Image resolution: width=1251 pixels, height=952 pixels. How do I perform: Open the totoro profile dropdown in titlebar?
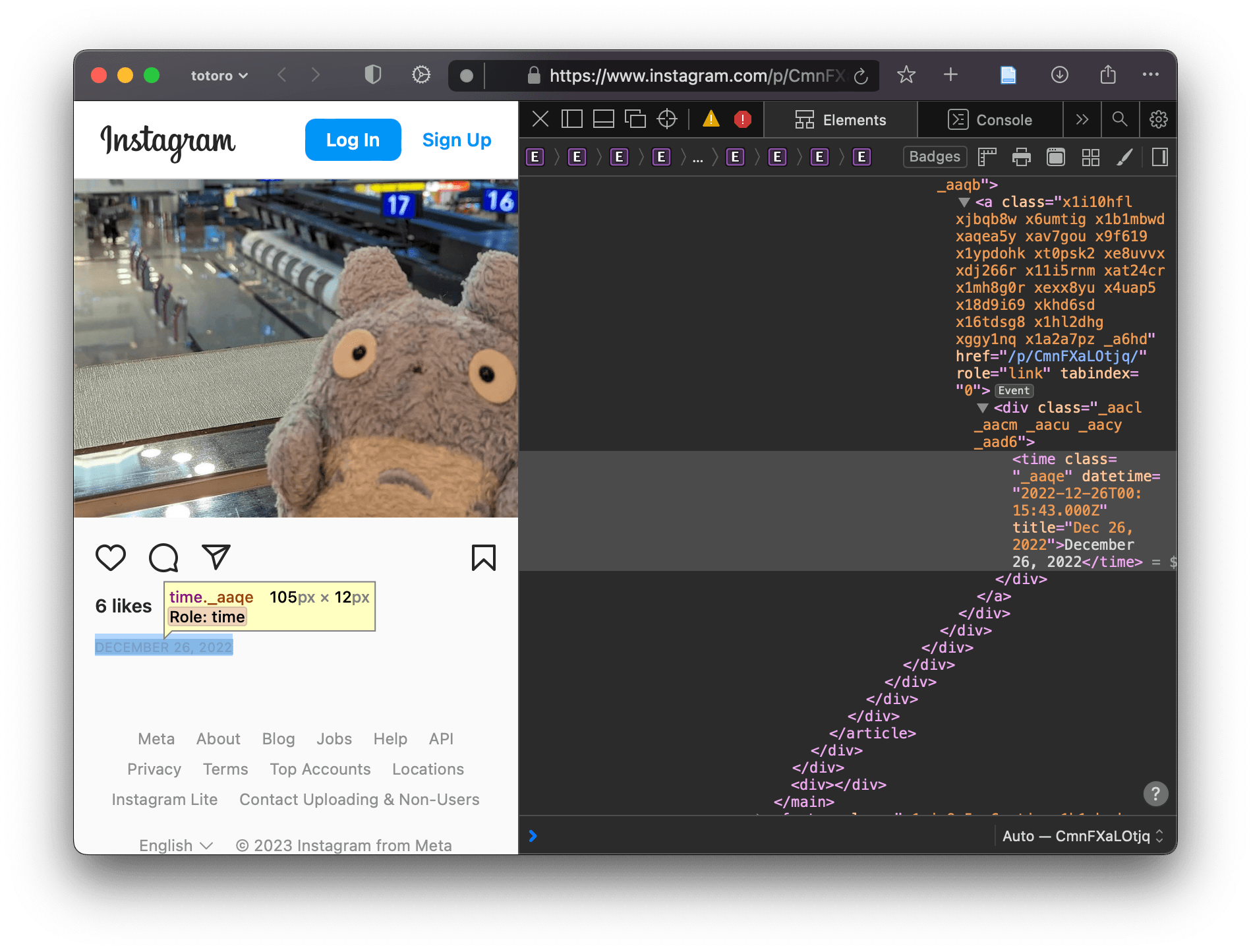[219, 76]
